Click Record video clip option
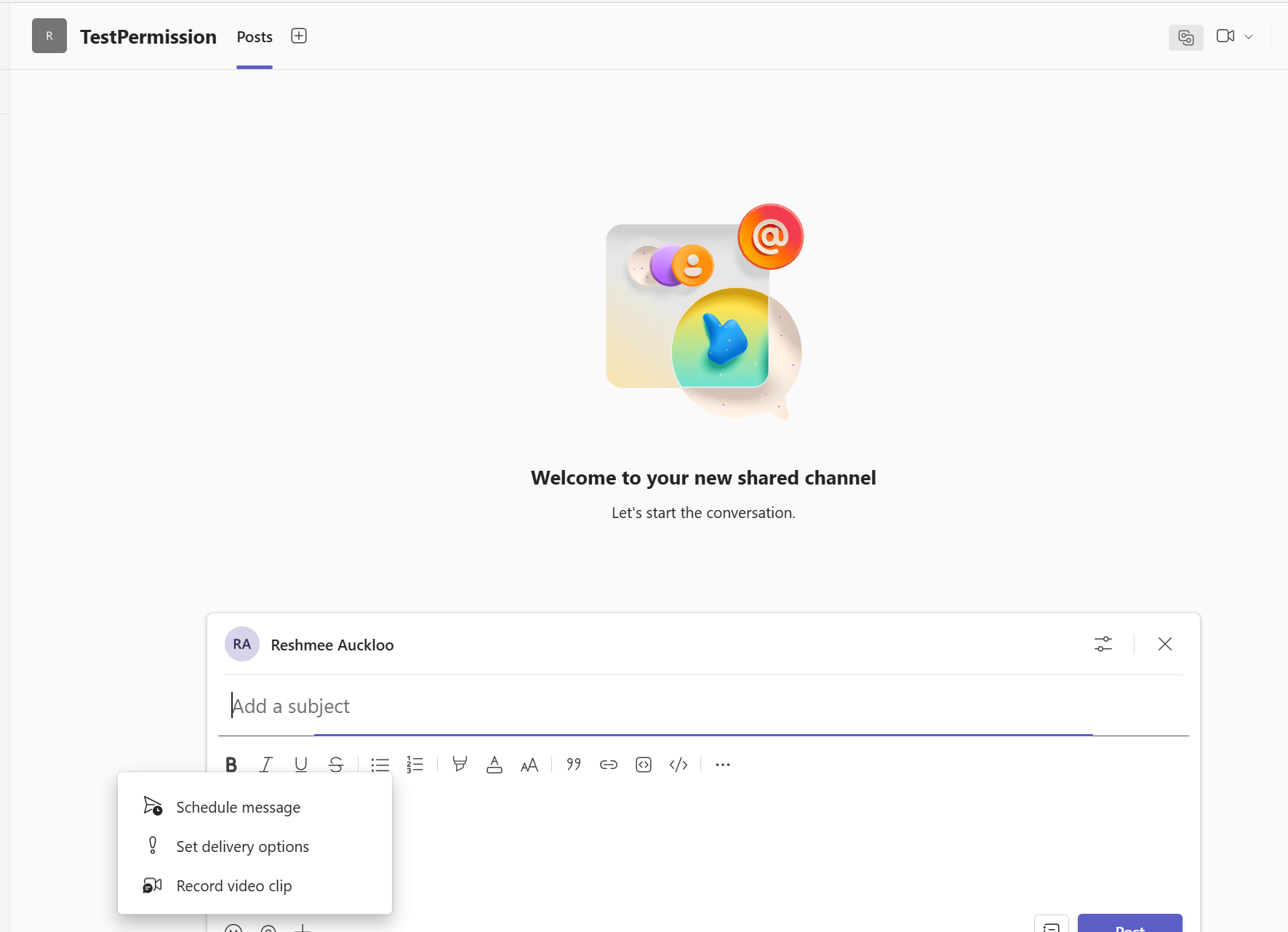The height and width of the screenshot is (932, 1288). pyautogui.click(x=233, y=885)
